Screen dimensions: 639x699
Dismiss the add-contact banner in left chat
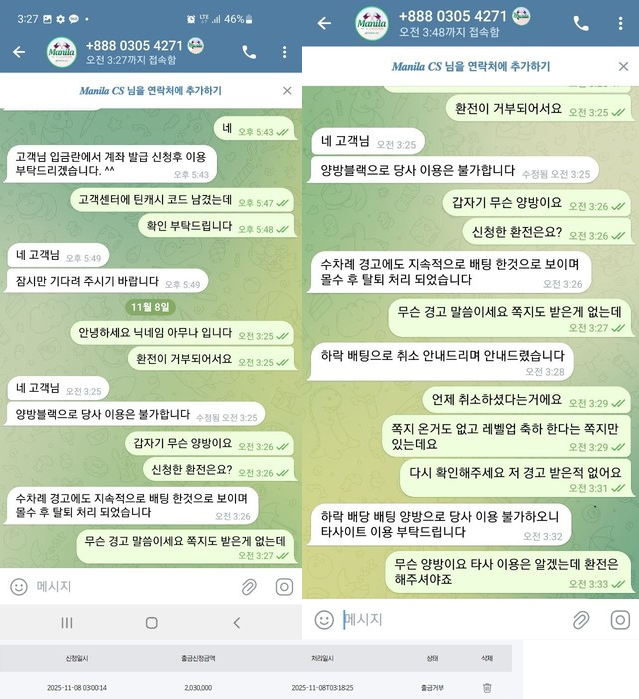287,91
